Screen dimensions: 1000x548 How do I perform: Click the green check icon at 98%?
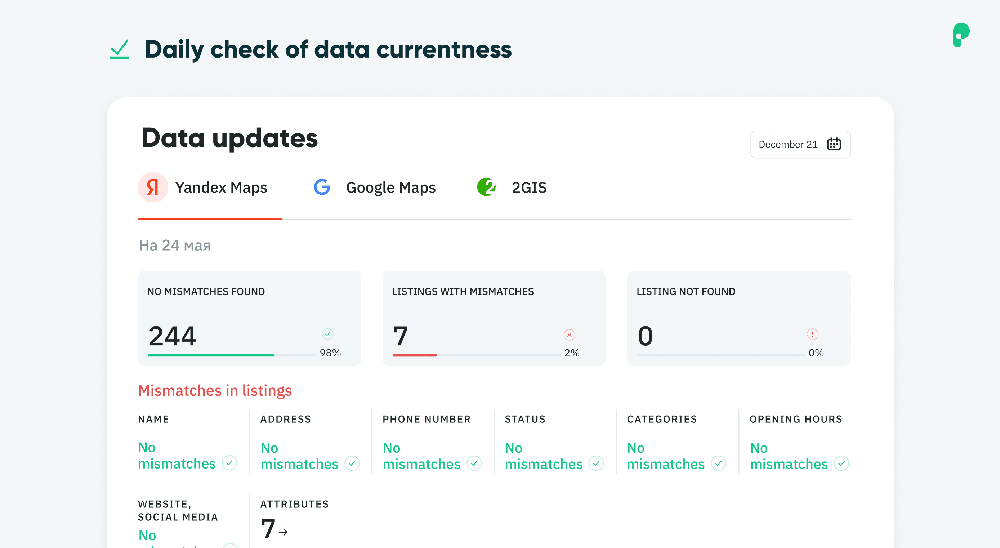pyautogui.click(x=327, y=334)
